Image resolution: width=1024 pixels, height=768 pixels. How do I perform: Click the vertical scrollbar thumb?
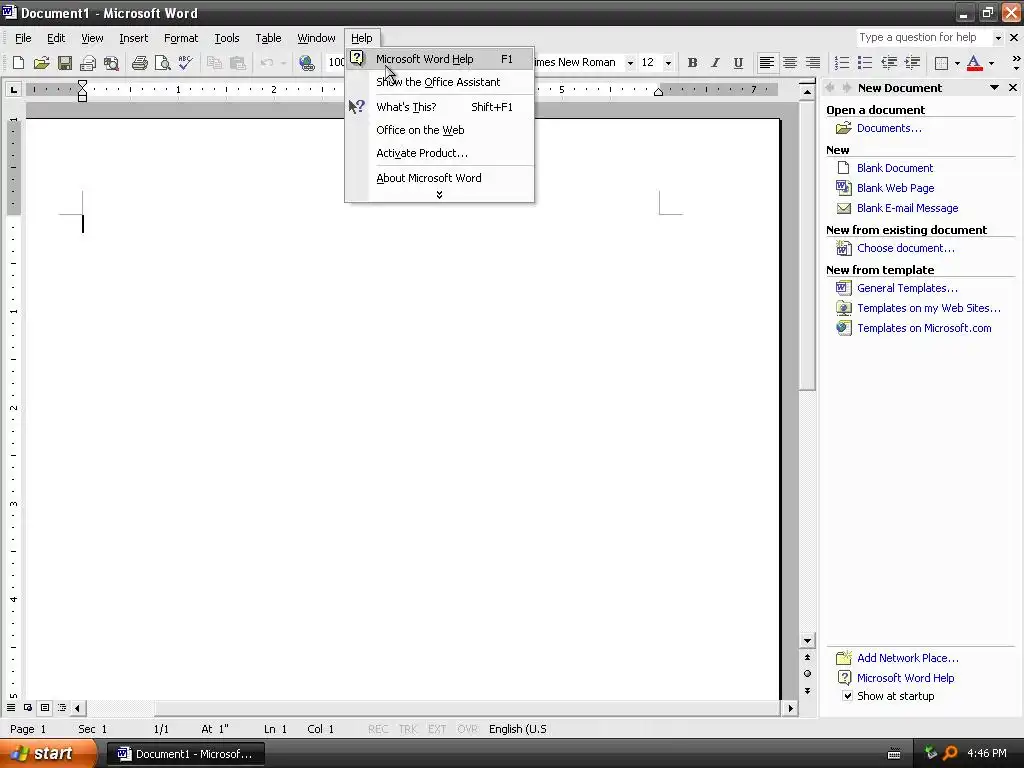807,245
